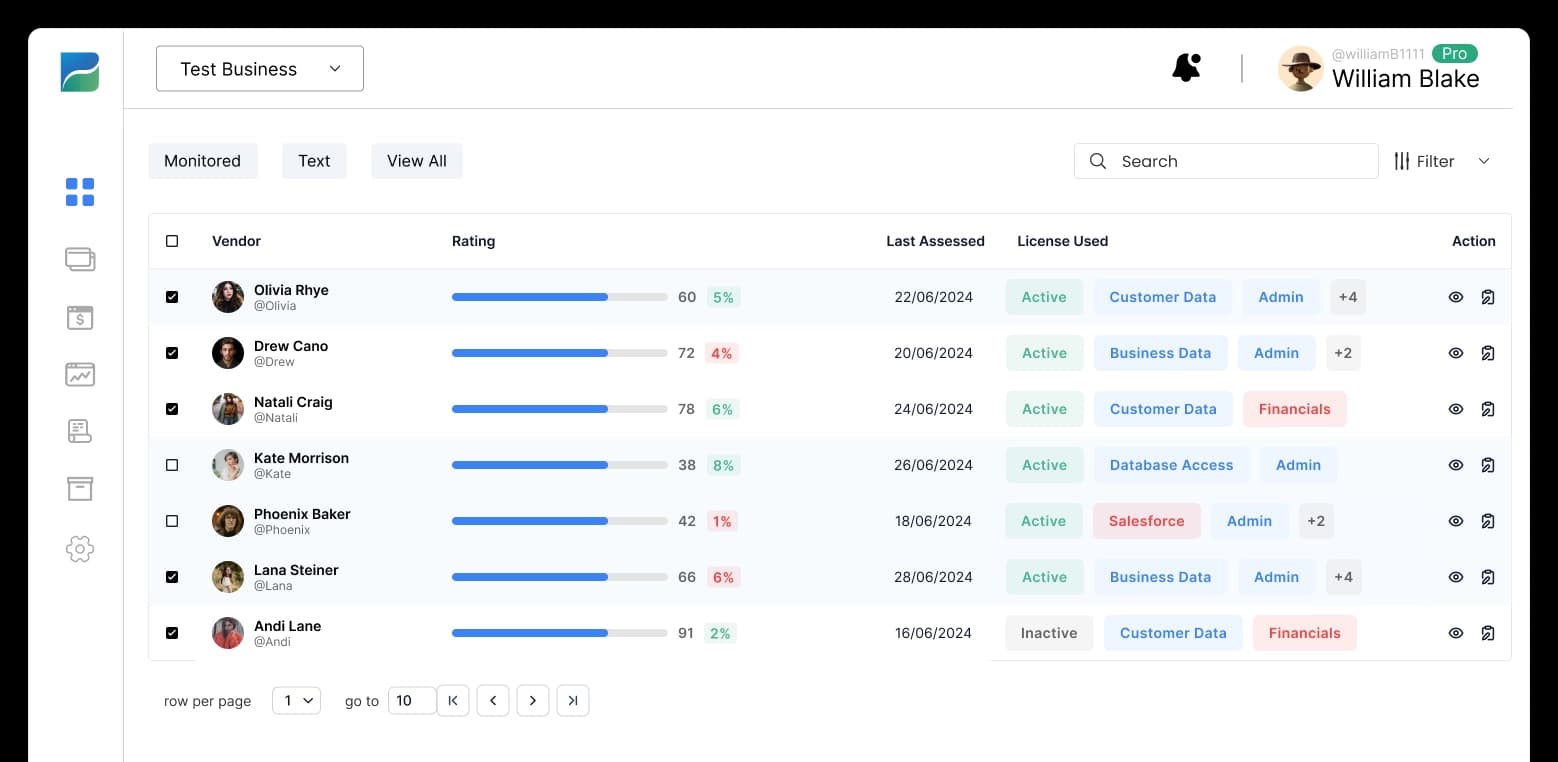The height and width of the screenshot is (762, 1558).
Task: Check the Kate Morrison row checkbox
Action: click(171, 465)
